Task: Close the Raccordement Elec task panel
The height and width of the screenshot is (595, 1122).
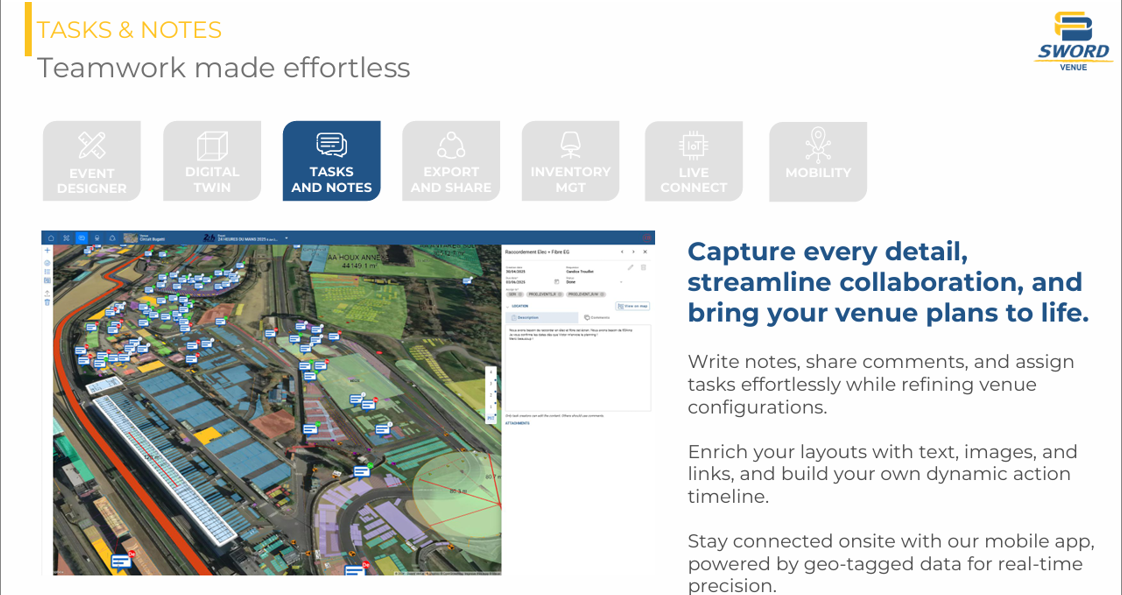Action: [x=645, y=252]
